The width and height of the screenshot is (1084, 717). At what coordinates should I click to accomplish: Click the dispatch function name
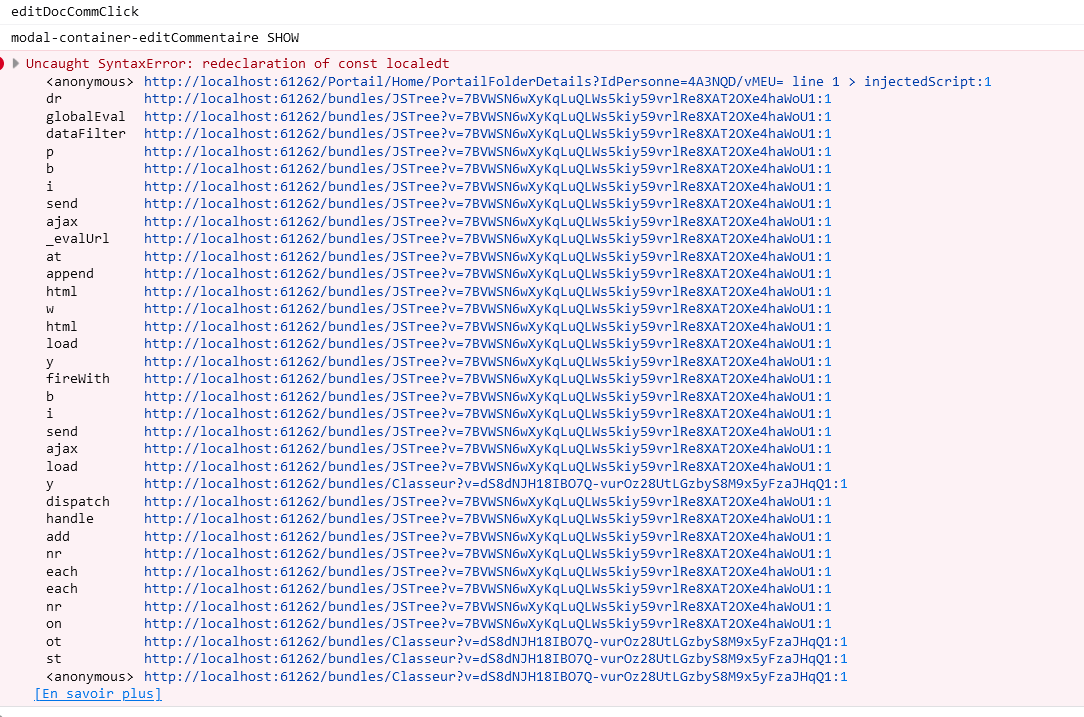click(x=77, y=502)
